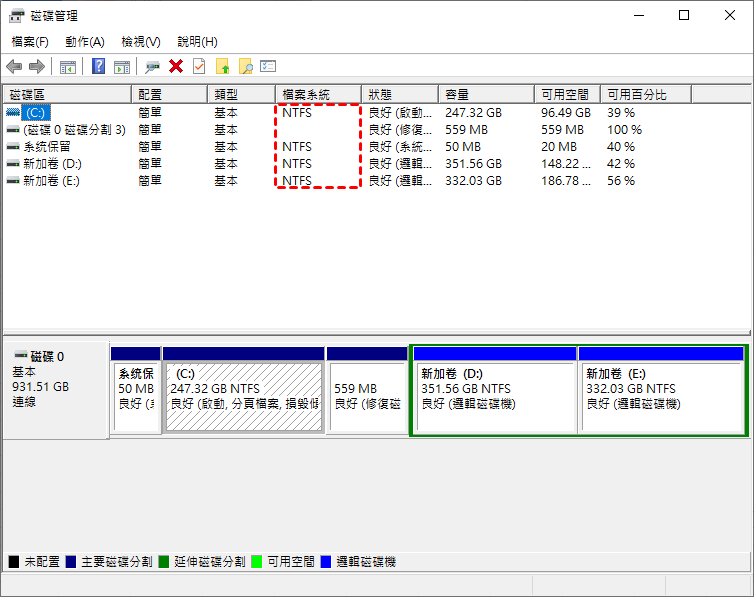The width and height of the screenshot is (754, 597).
Task: Sort by 檔案系統 column header
Action: (319, 94)
